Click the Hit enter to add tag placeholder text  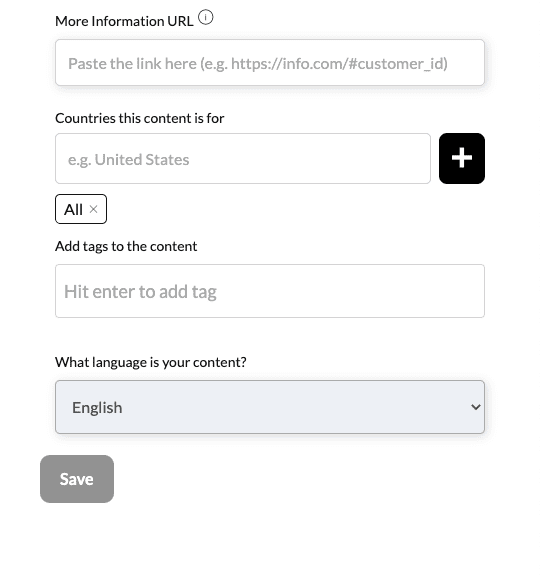pyautogui.click(x=140, y=292)
